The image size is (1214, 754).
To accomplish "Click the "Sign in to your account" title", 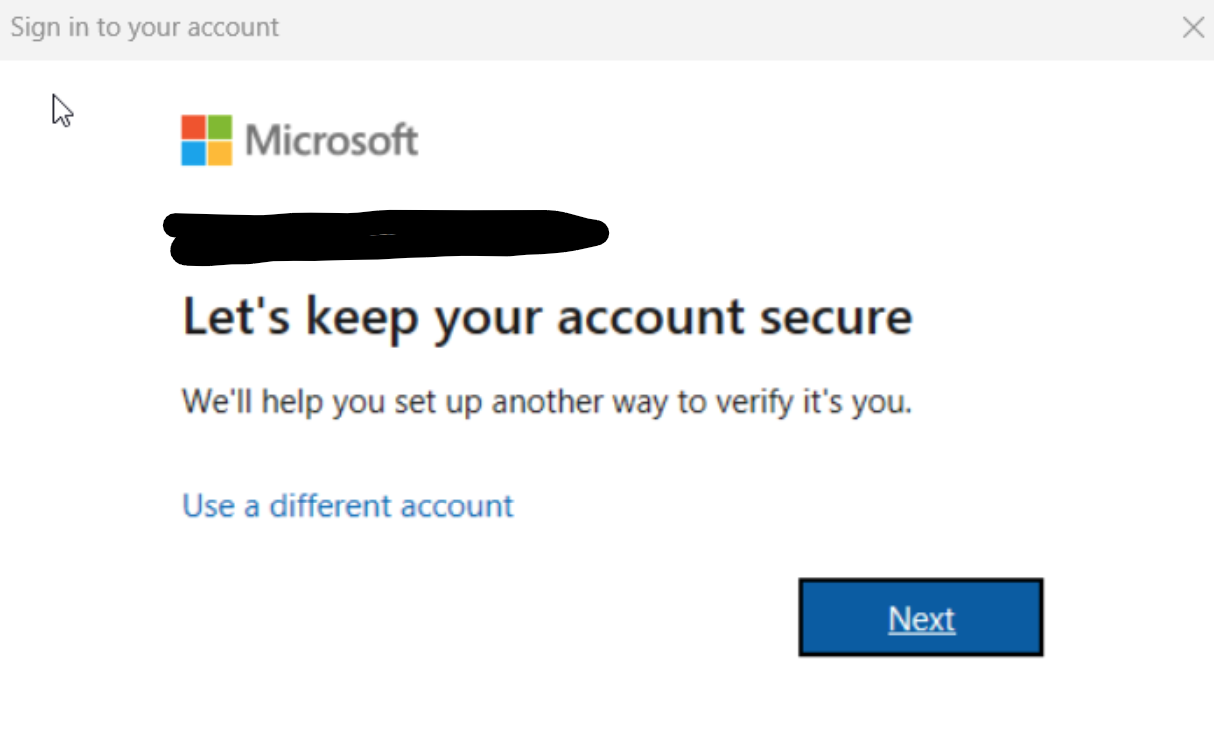I will (145, 27).
